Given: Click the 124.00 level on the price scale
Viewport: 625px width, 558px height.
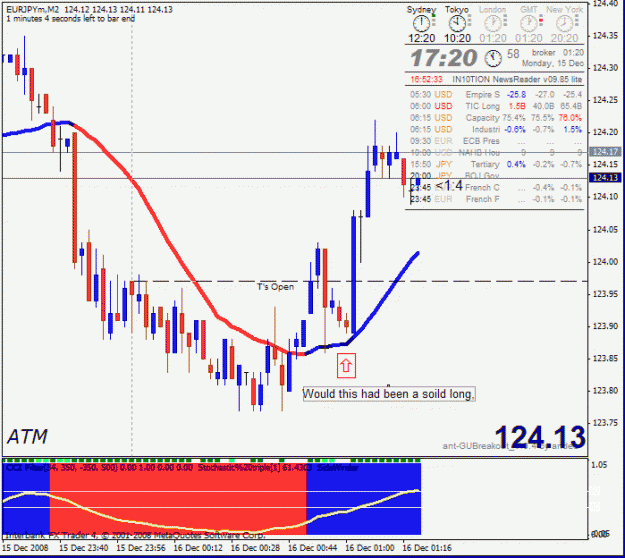Looking at the screenshot, I should click(x=605, y=262).
